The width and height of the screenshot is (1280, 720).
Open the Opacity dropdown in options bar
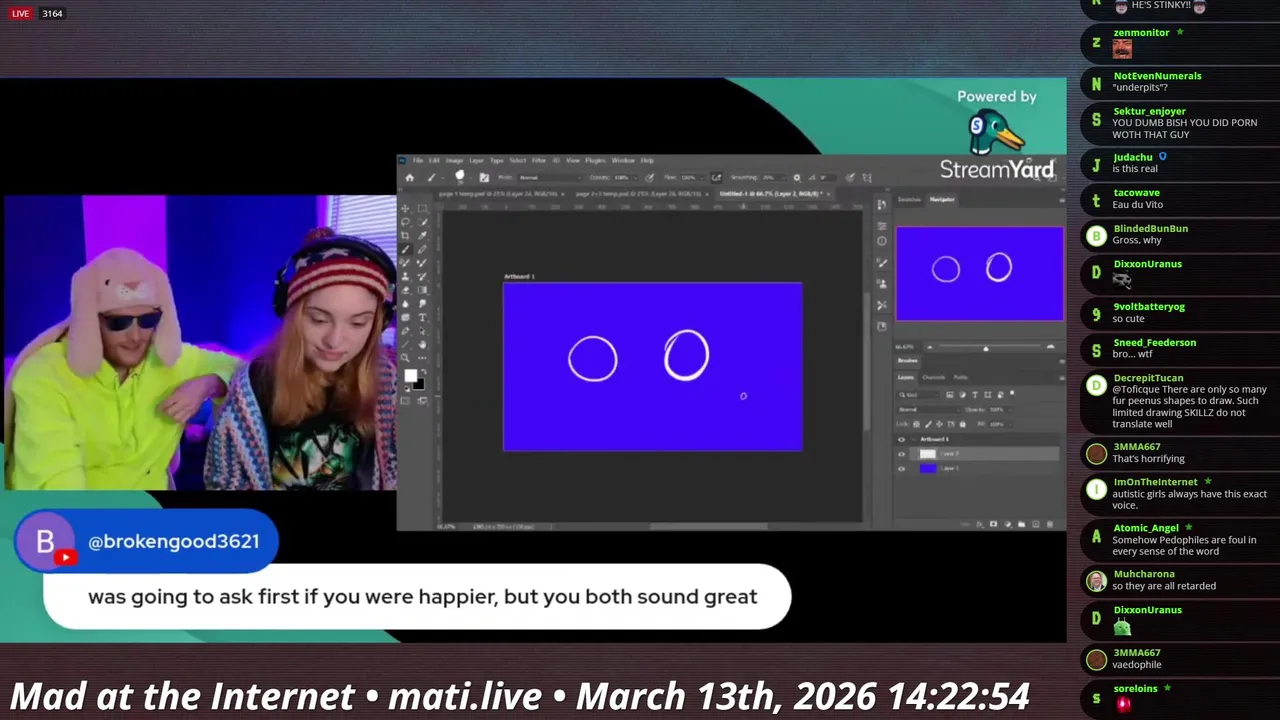click(x=636, y=177)
